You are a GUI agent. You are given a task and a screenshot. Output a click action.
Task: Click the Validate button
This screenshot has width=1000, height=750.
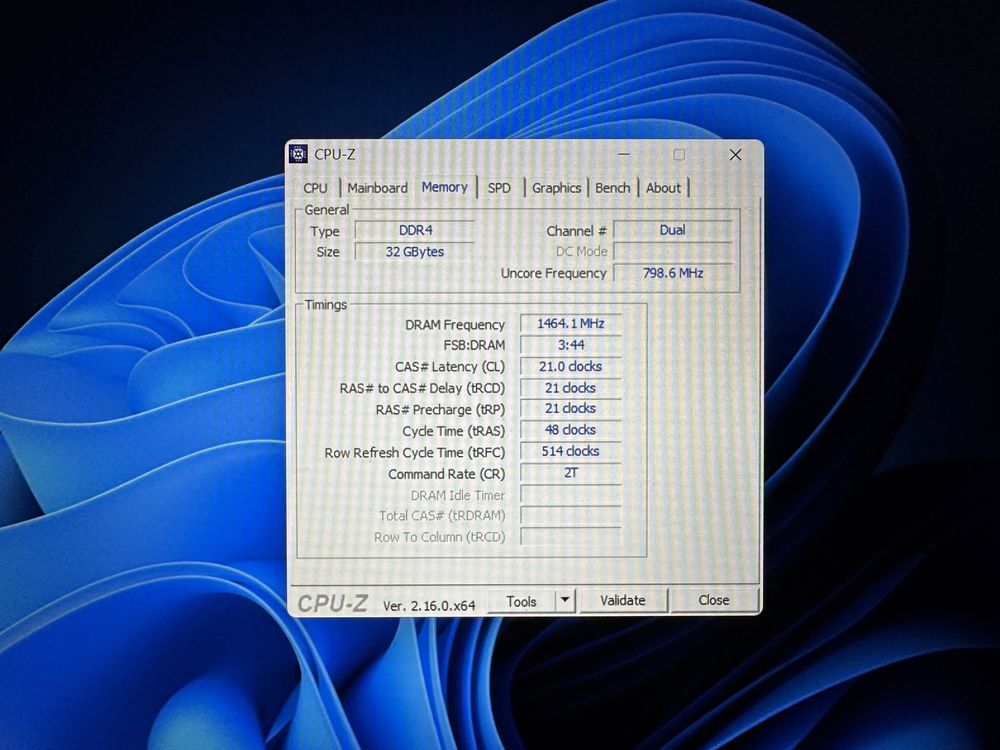point(622,601)
